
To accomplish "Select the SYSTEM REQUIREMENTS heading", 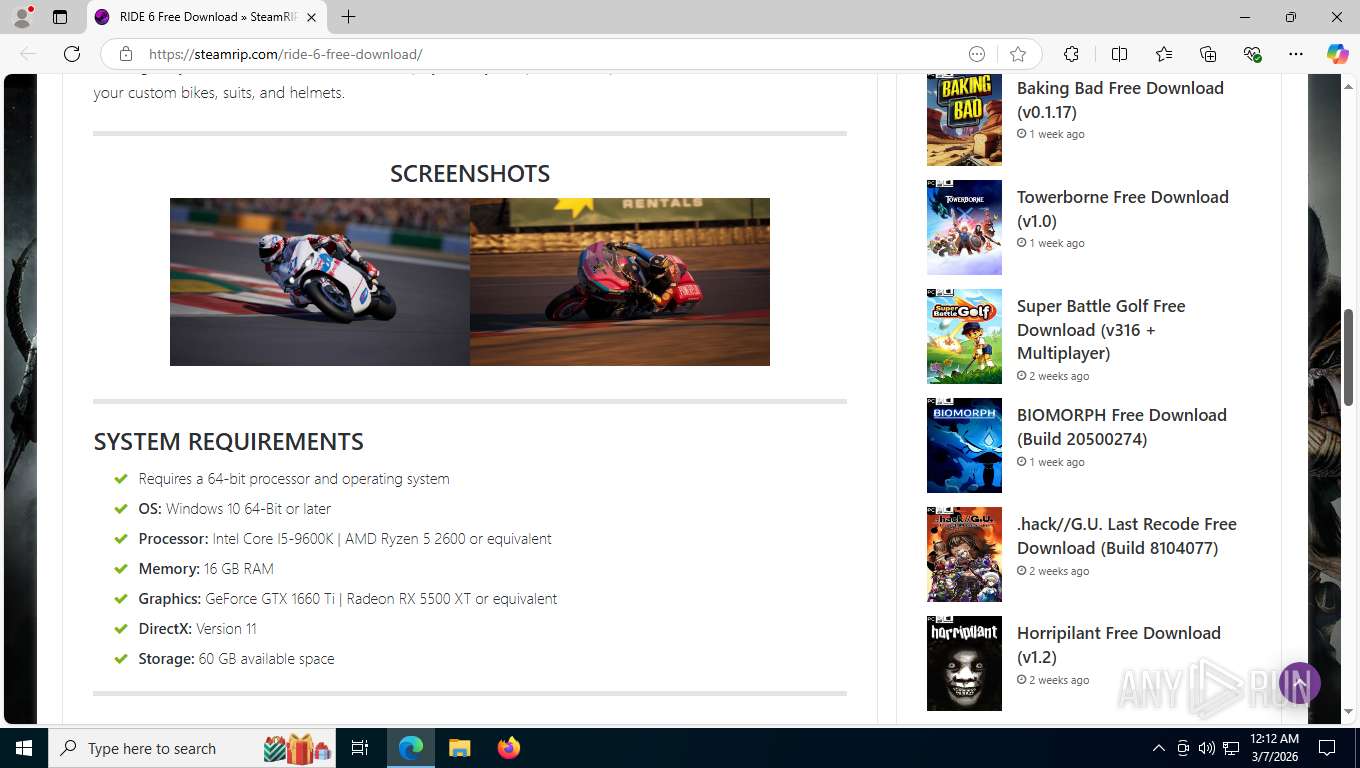I will (x=228, y=441).
